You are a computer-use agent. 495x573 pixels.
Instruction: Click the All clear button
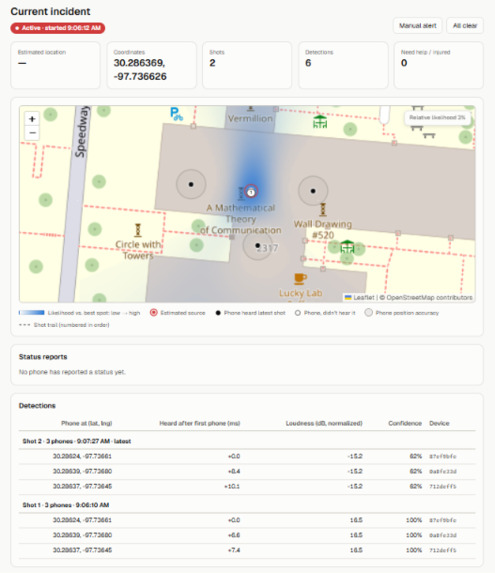(465, 26)
